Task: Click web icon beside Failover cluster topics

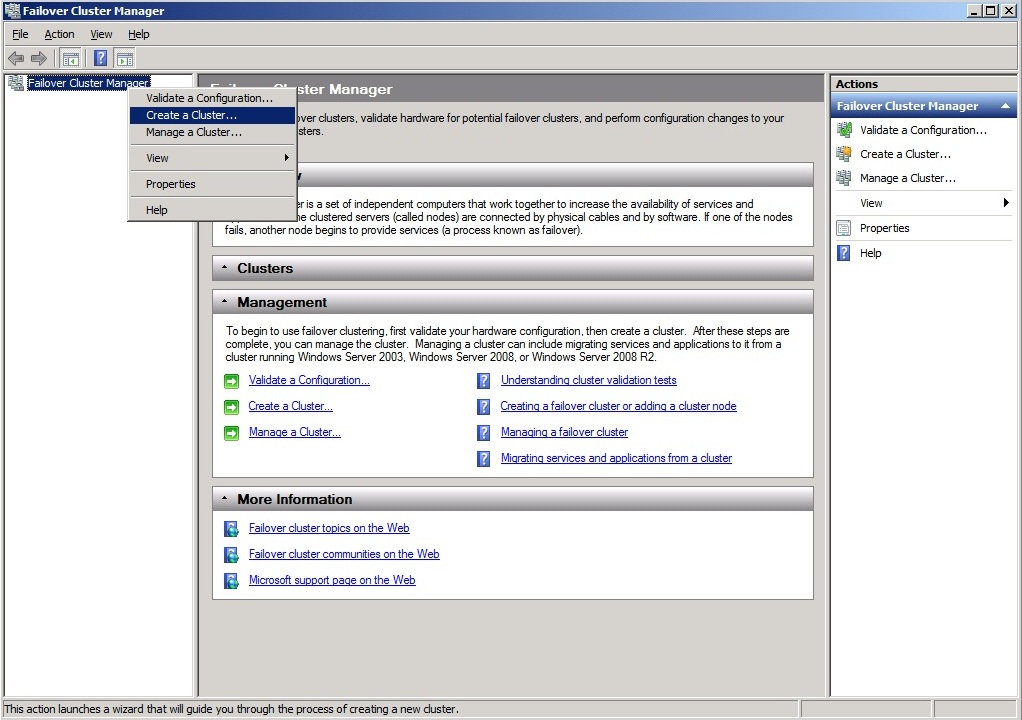Action: pos(231,528)
